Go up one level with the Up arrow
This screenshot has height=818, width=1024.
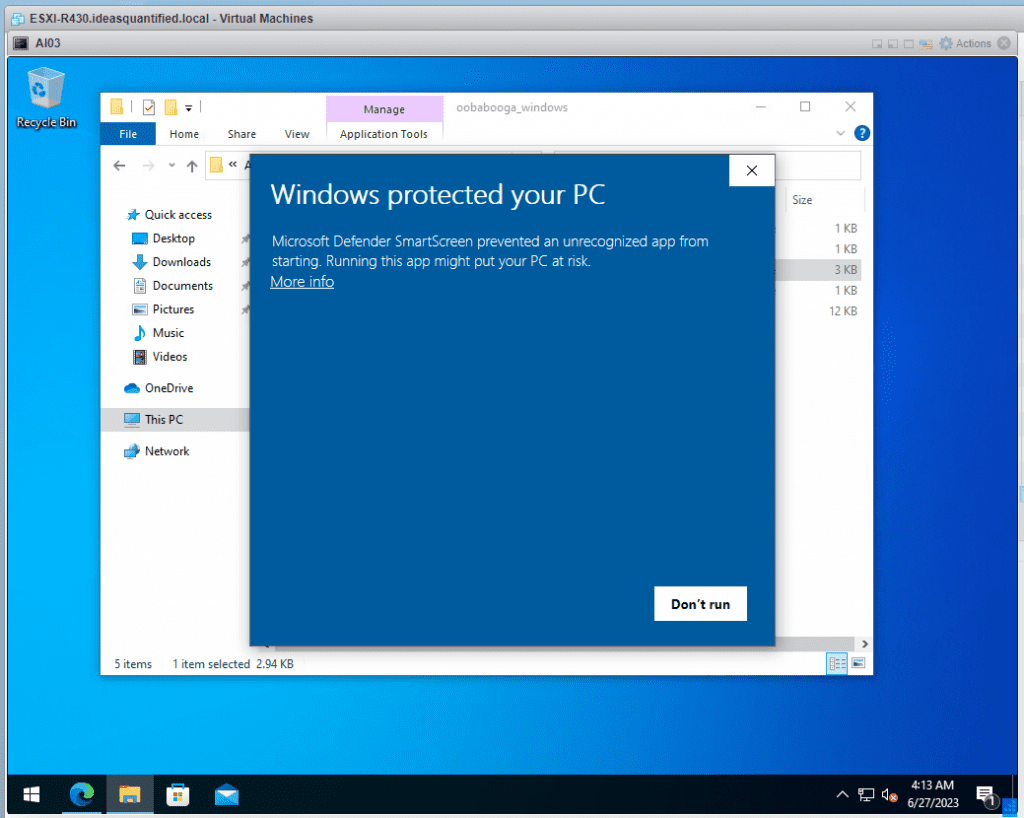point(192,166)
